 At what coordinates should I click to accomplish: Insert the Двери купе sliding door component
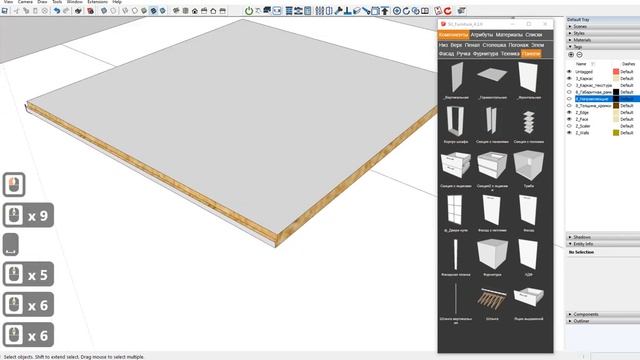[x=456, y=213]
